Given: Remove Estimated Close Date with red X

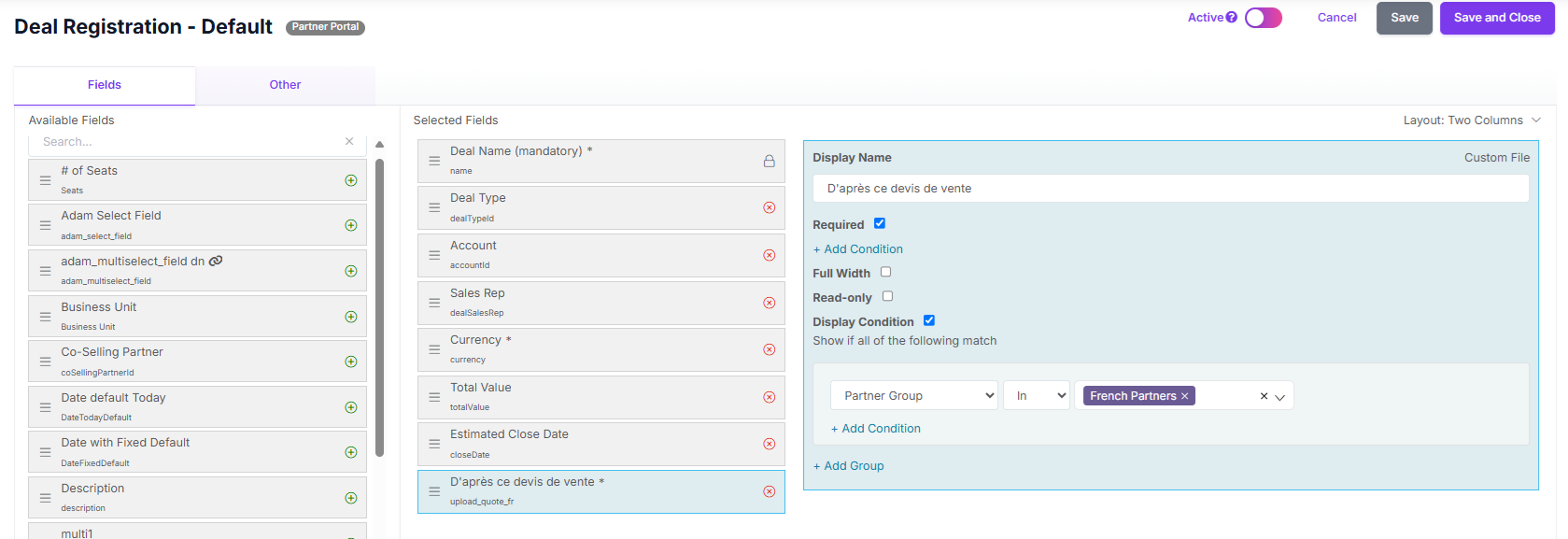Looking at the screenshot, I should (x=770, y=444).
